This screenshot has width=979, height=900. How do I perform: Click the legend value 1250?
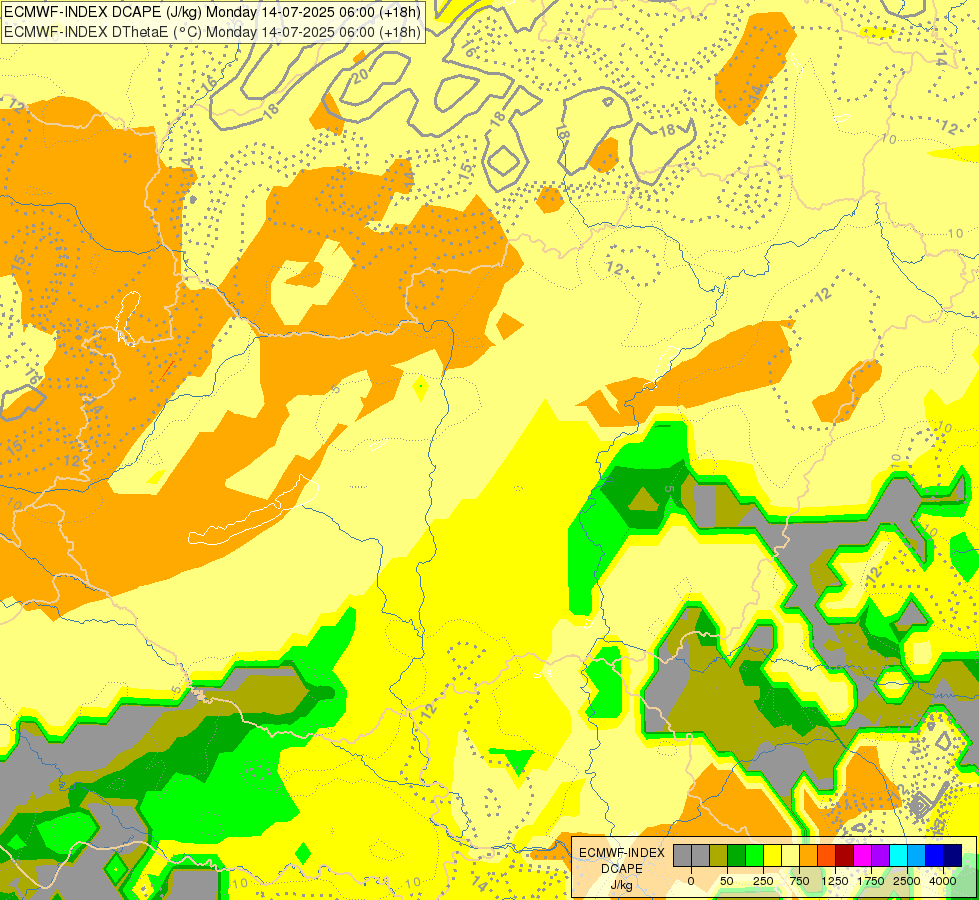point(835,881)
